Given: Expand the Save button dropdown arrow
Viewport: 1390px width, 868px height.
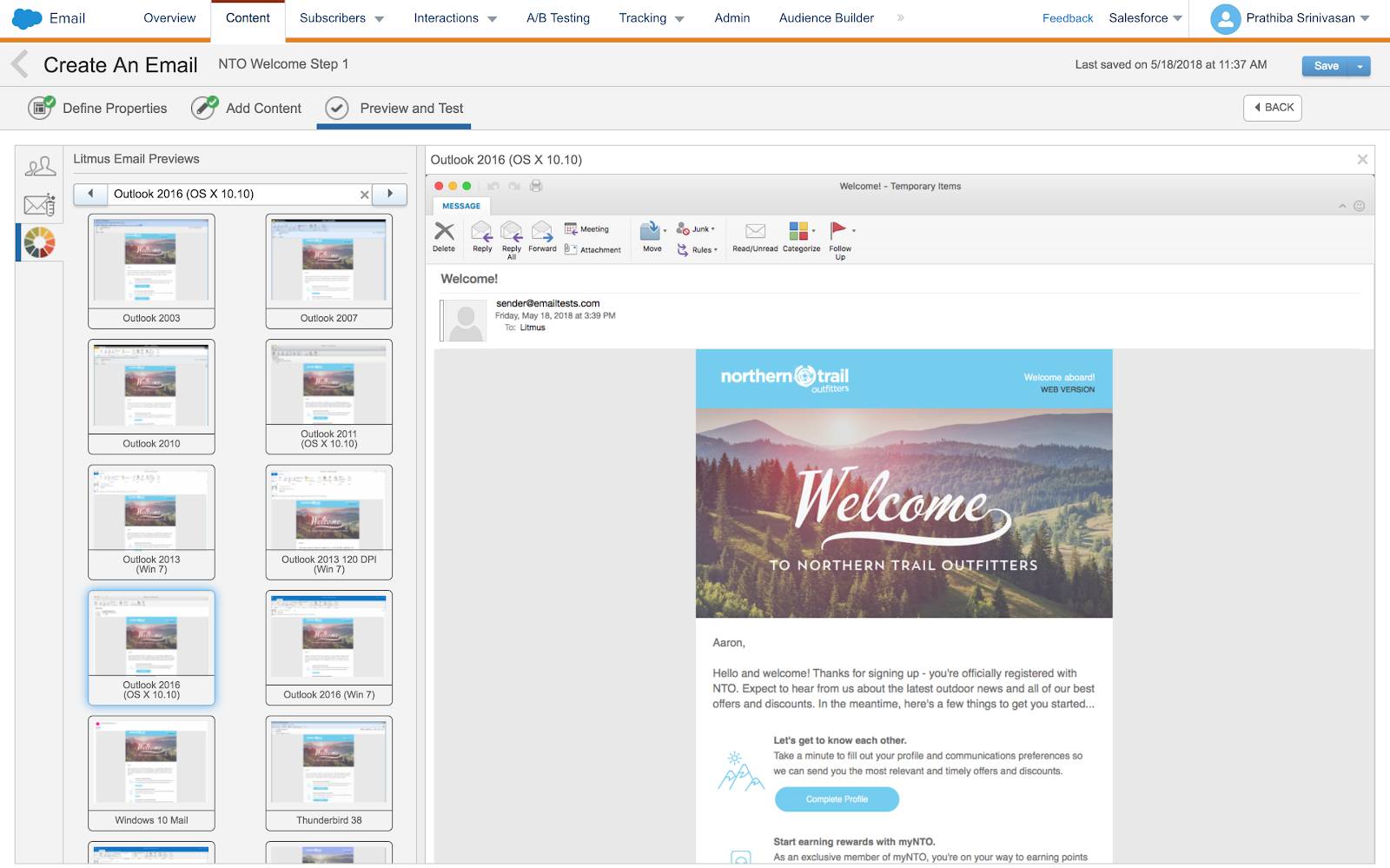Looking at the screenshot, I should click(x=1360, y=66).
